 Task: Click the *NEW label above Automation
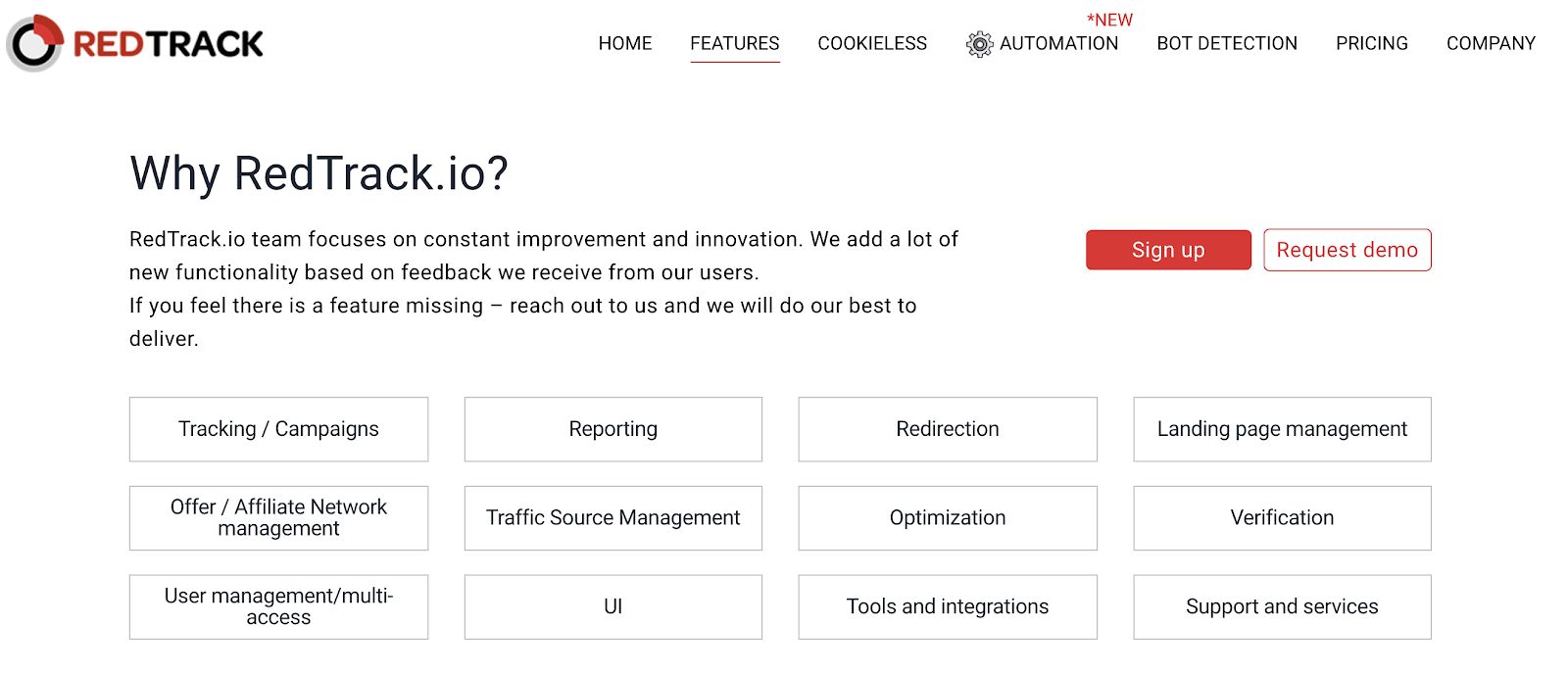click(1109, 20)
